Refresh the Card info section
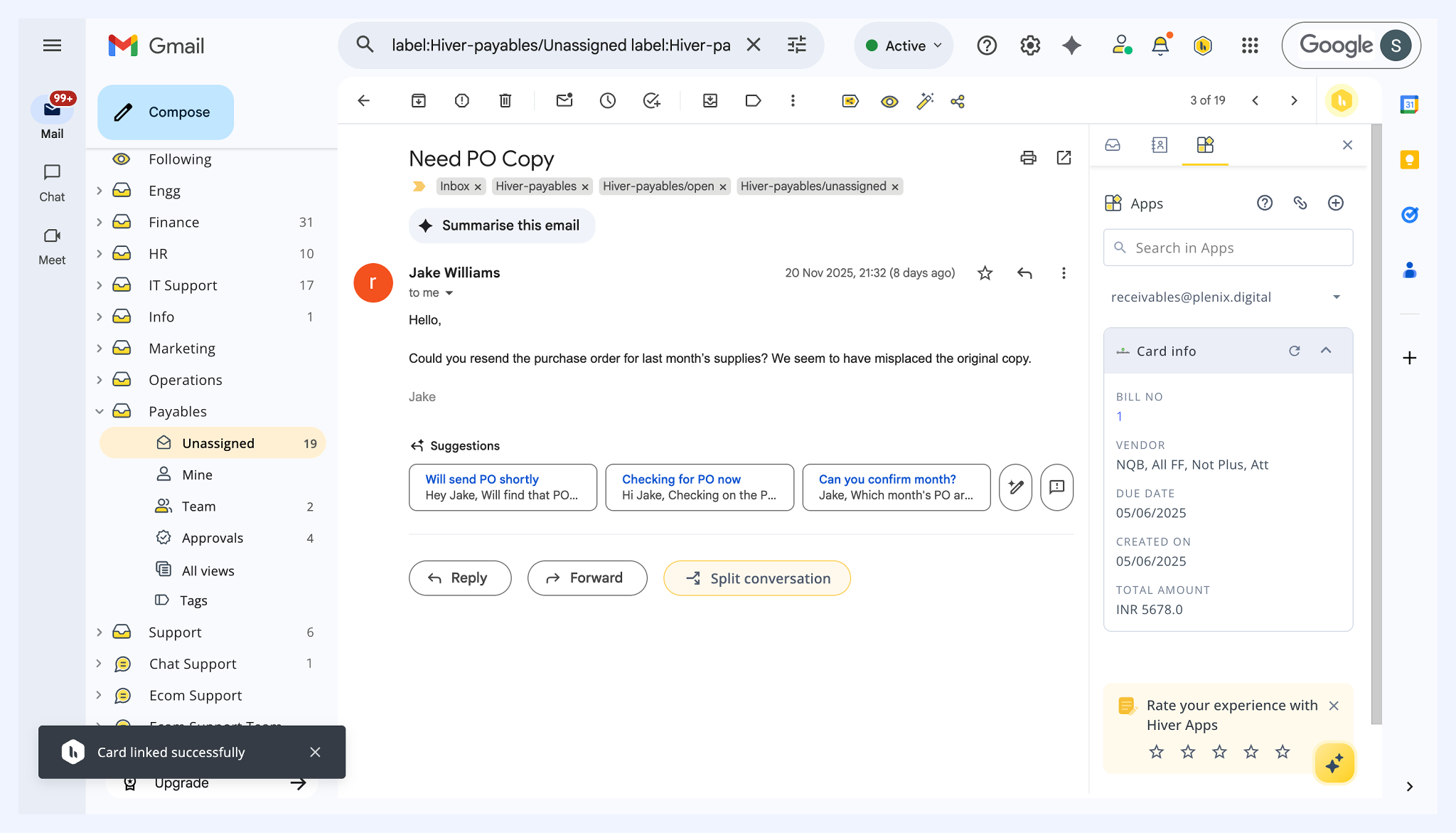This screenshot has width=1456, height=833. point(1295,351)
